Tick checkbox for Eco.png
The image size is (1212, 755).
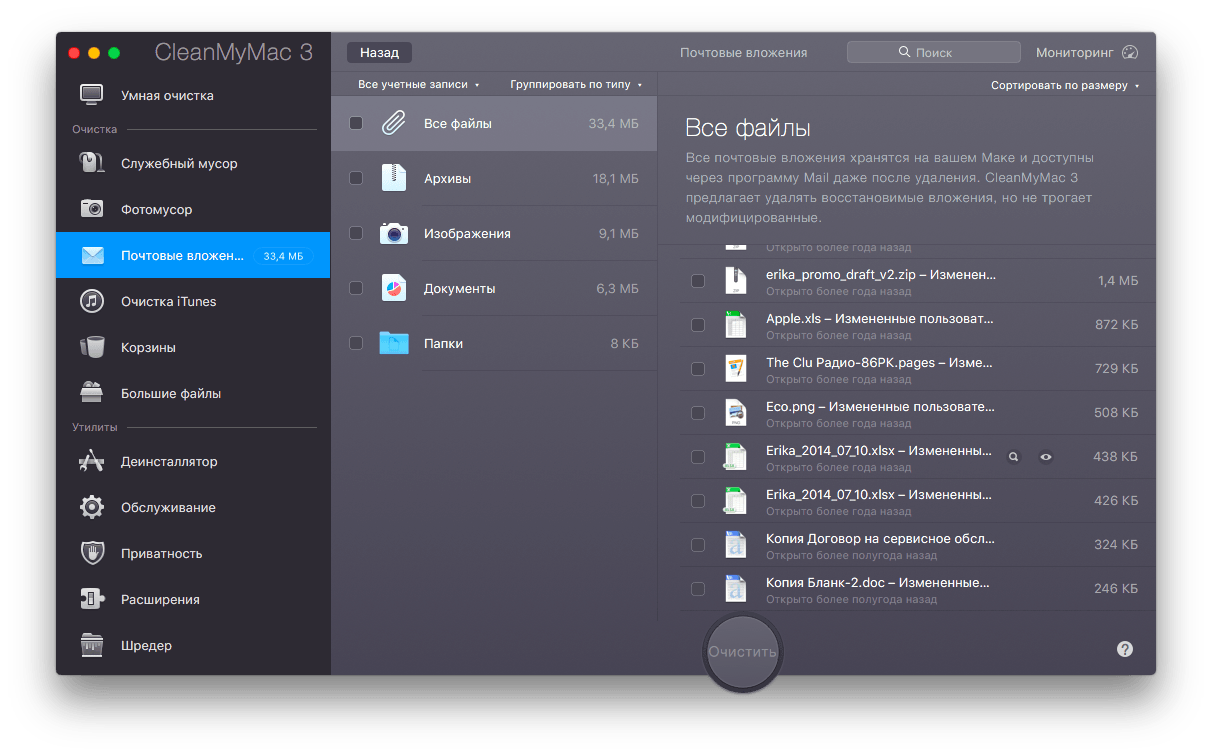(698, 413)
